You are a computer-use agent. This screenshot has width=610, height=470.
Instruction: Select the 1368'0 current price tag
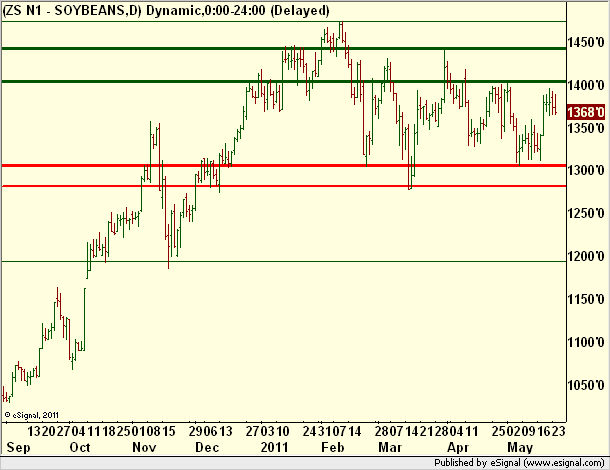(x=586, y=112)
